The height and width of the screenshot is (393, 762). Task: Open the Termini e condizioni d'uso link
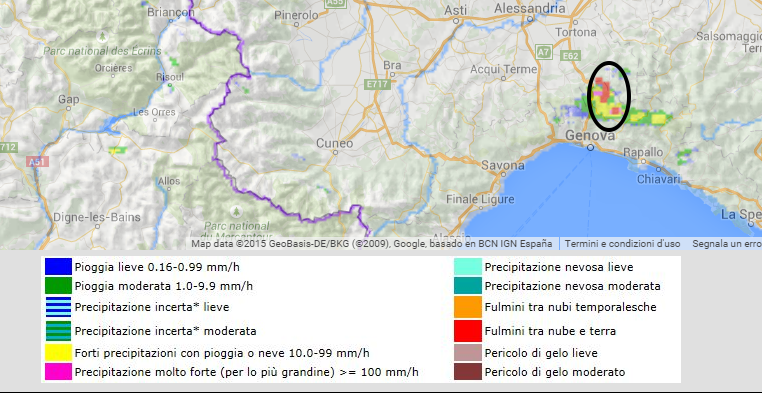[x=622, y=243]
